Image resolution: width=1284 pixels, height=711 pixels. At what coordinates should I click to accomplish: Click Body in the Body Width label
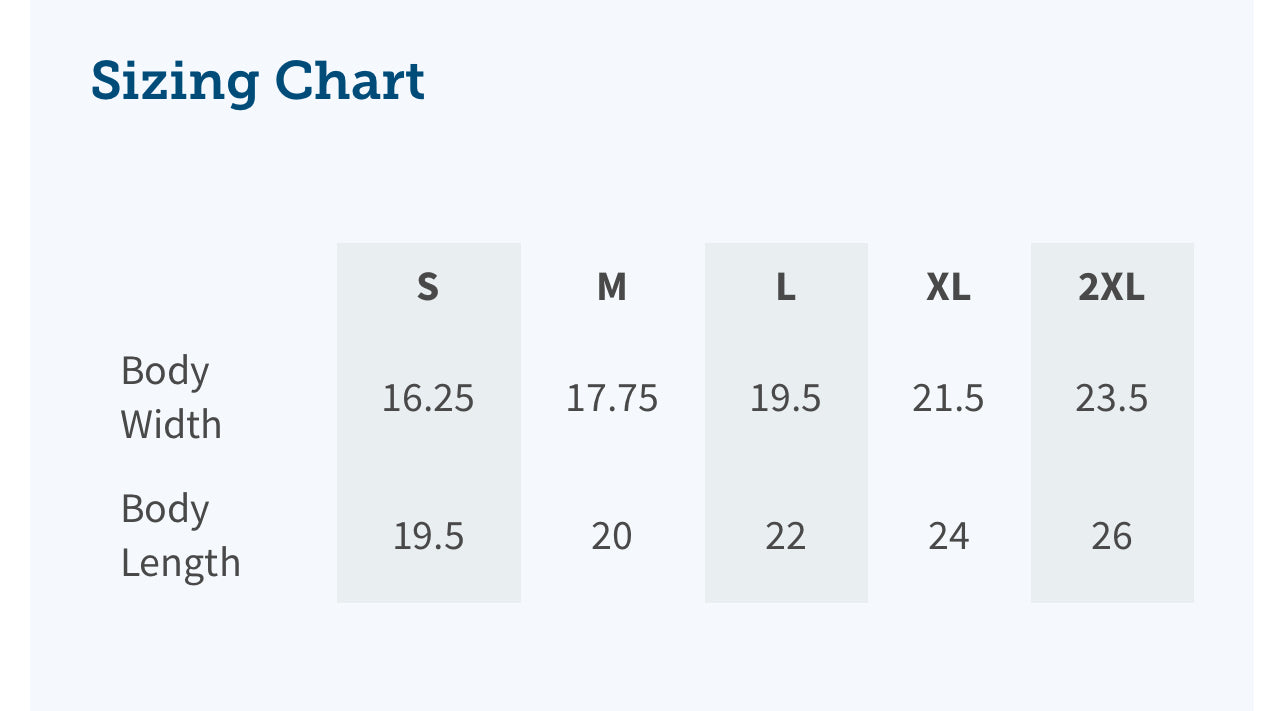point(165,371)
